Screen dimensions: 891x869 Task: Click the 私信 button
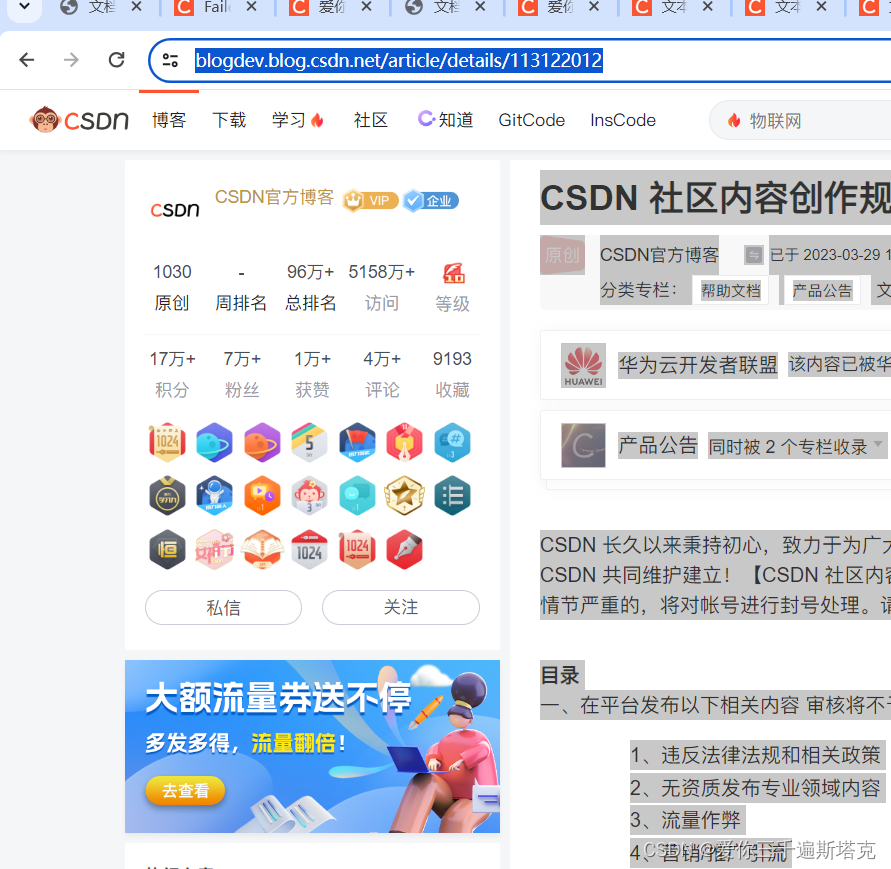point(223,607)
